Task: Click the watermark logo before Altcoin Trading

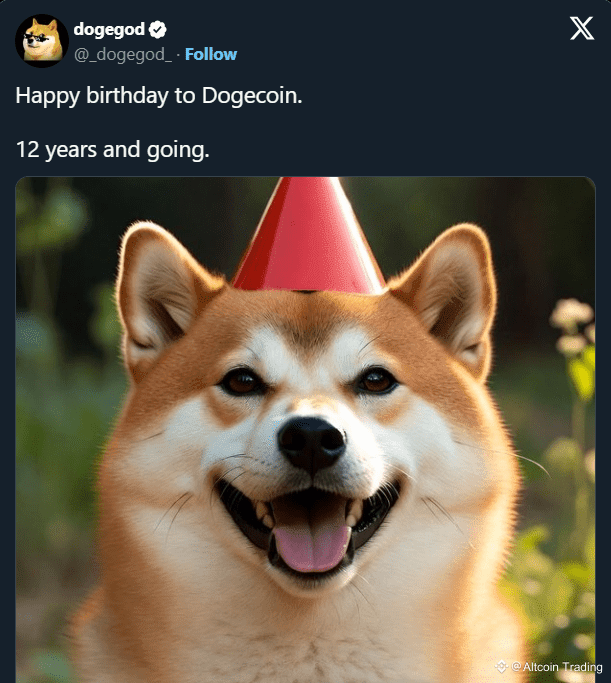Action: (502, 666)
